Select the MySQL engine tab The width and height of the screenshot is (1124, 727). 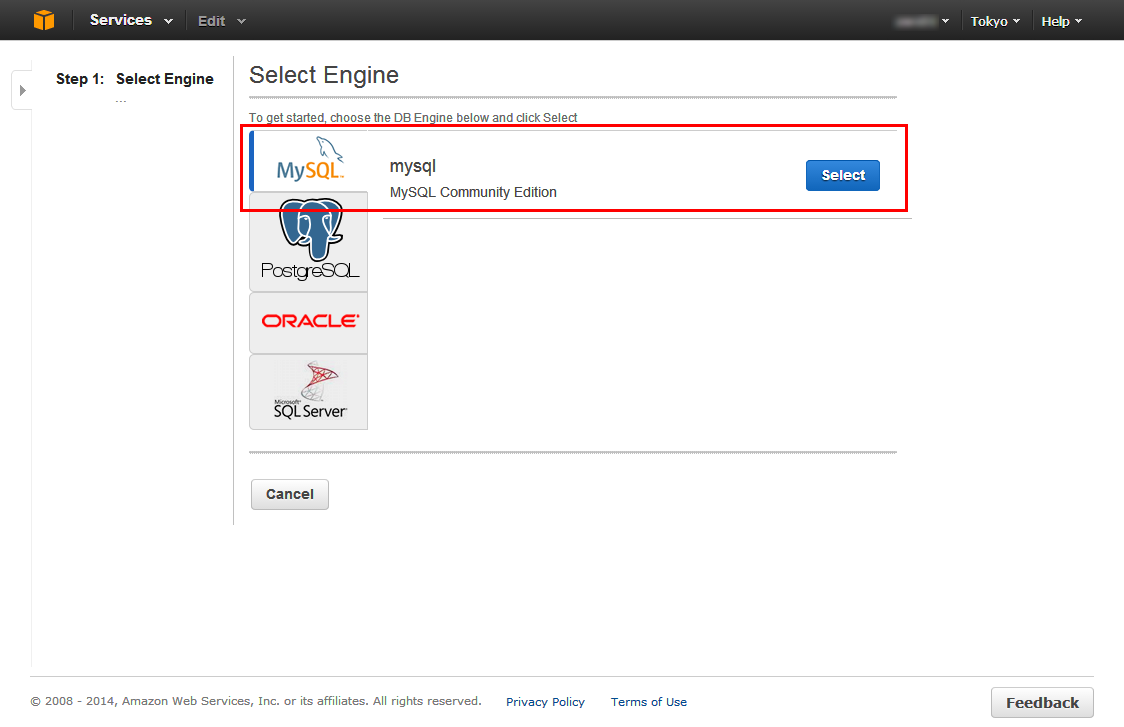coord(309,161)
